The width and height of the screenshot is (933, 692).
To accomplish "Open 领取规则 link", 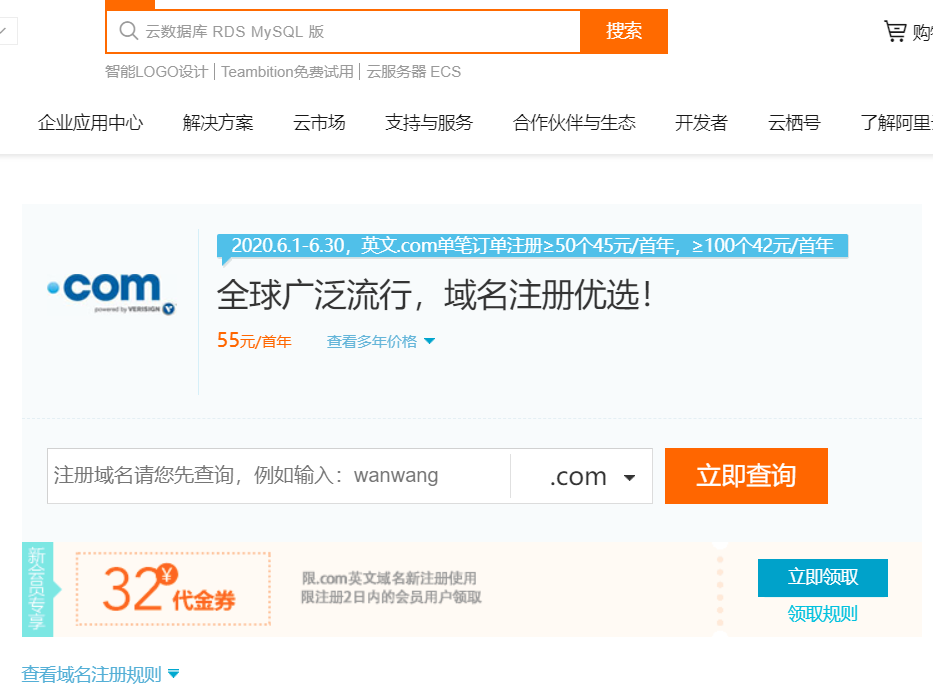I will 822,613.
